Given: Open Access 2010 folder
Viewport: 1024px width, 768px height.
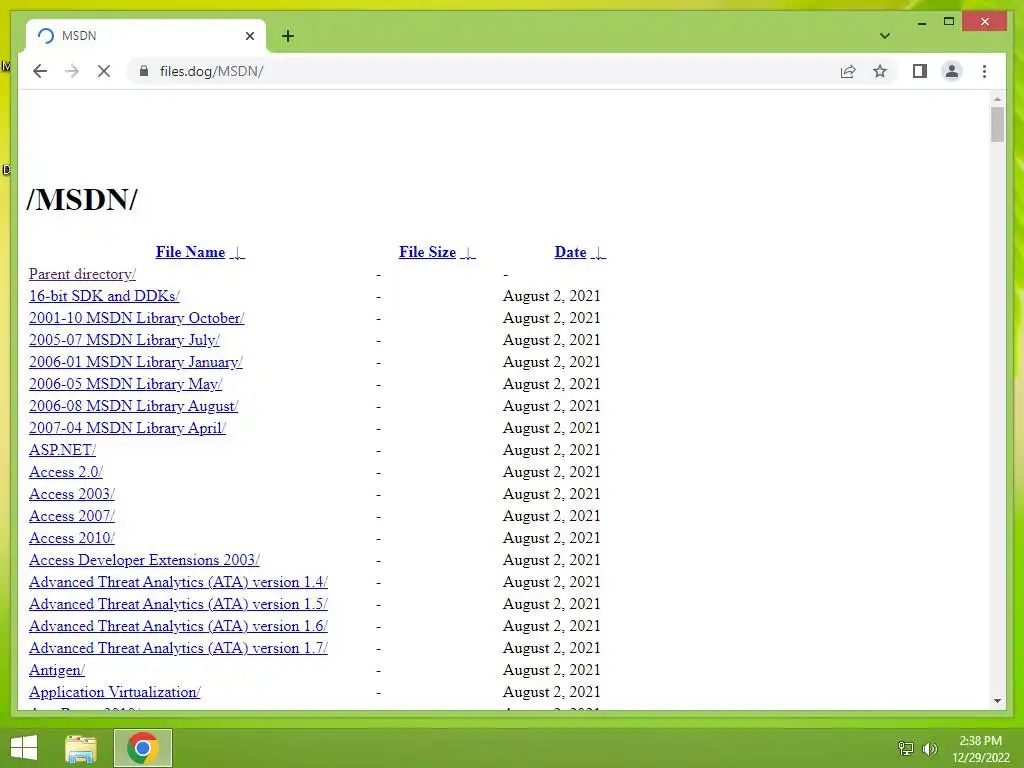Looking at the screenshot, I should [72, 538].
